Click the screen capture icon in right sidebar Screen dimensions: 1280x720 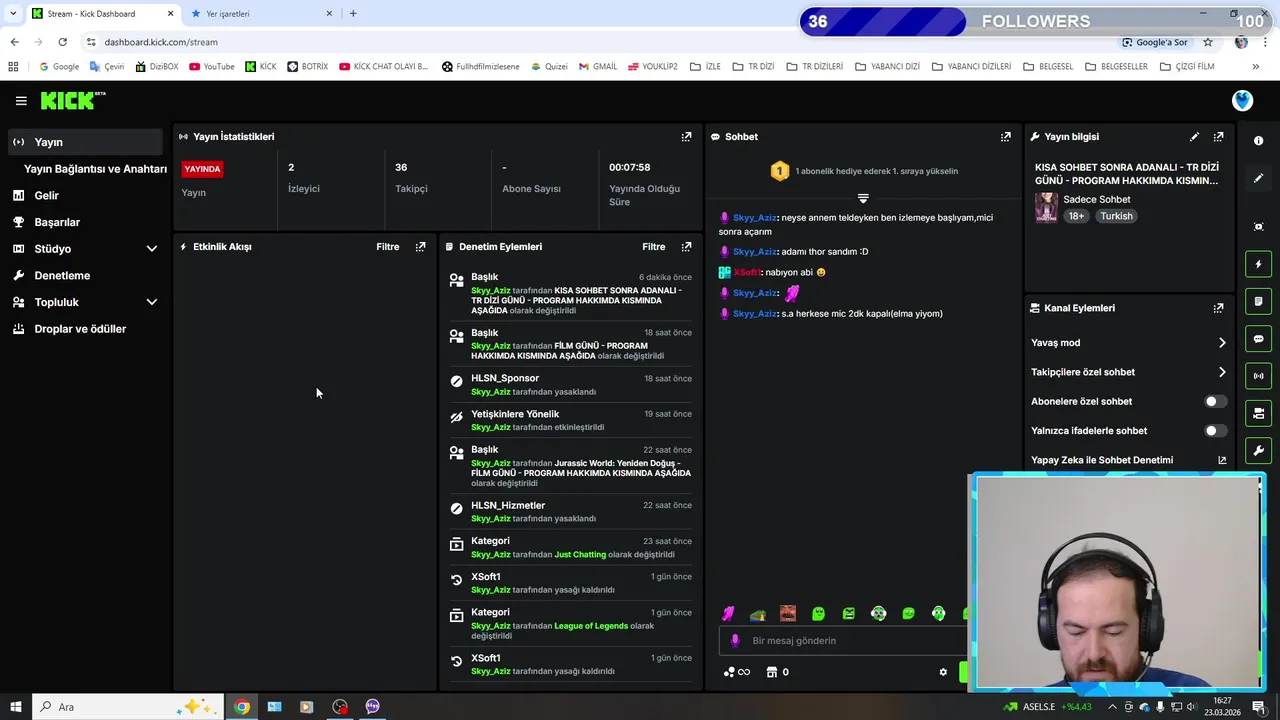[x=1259, y=227]
